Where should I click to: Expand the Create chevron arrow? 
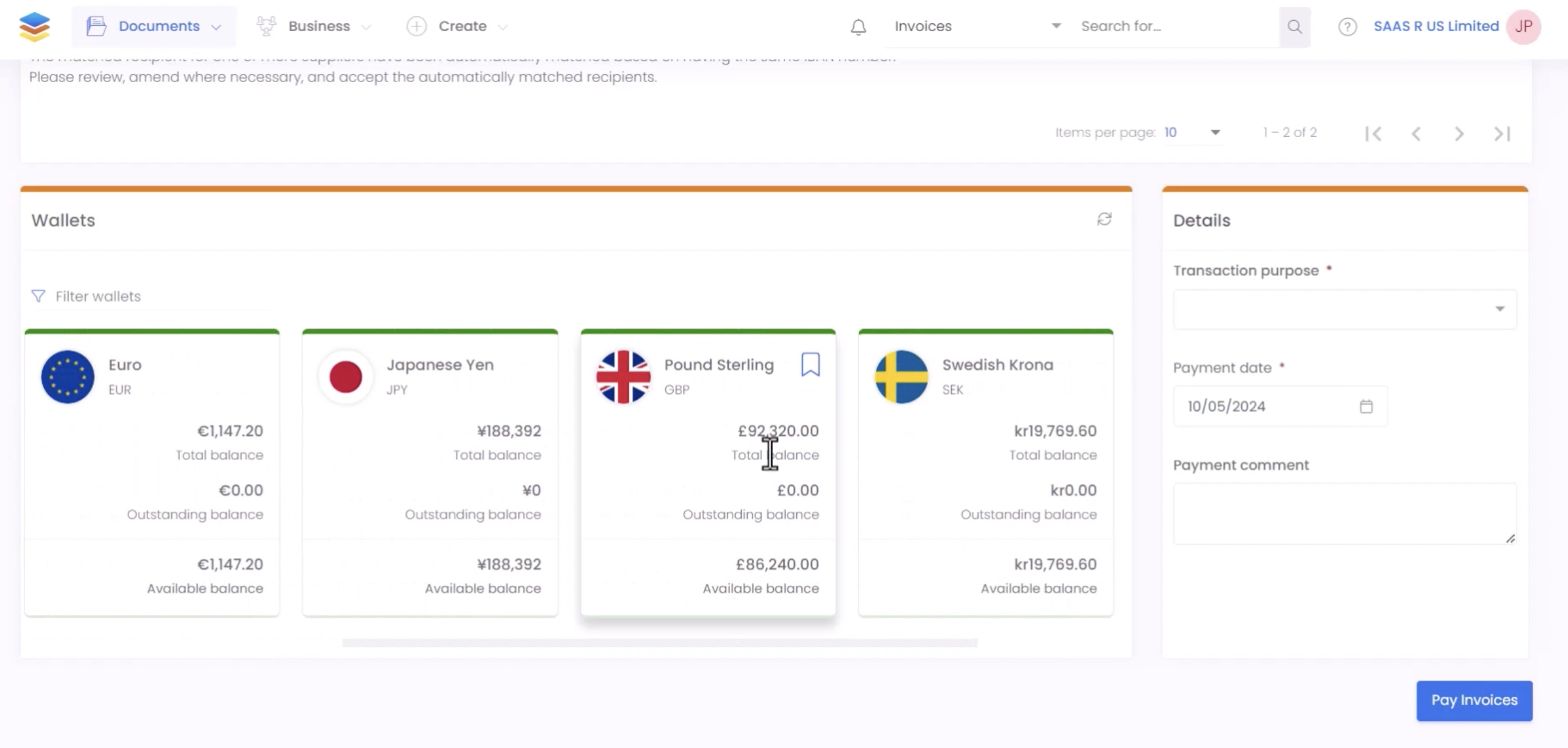(503, 27)
